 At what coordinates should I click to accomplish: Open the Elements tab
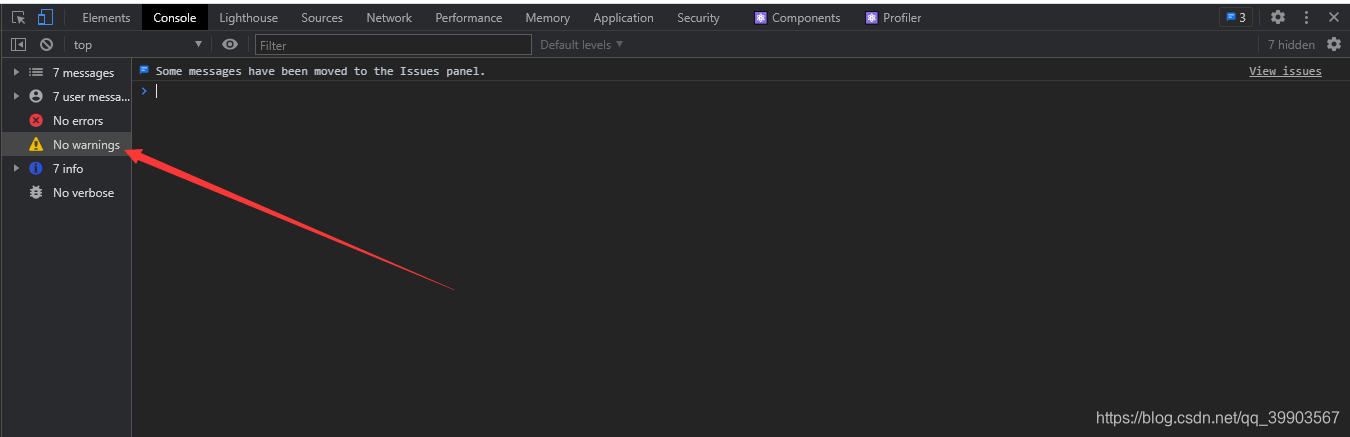(x=106, y=18)
